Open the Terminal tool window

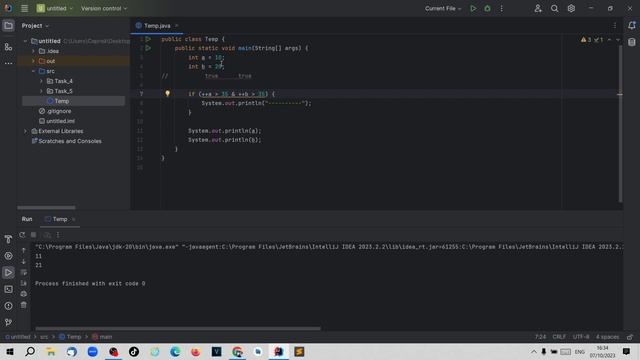[x=8, y=289]
